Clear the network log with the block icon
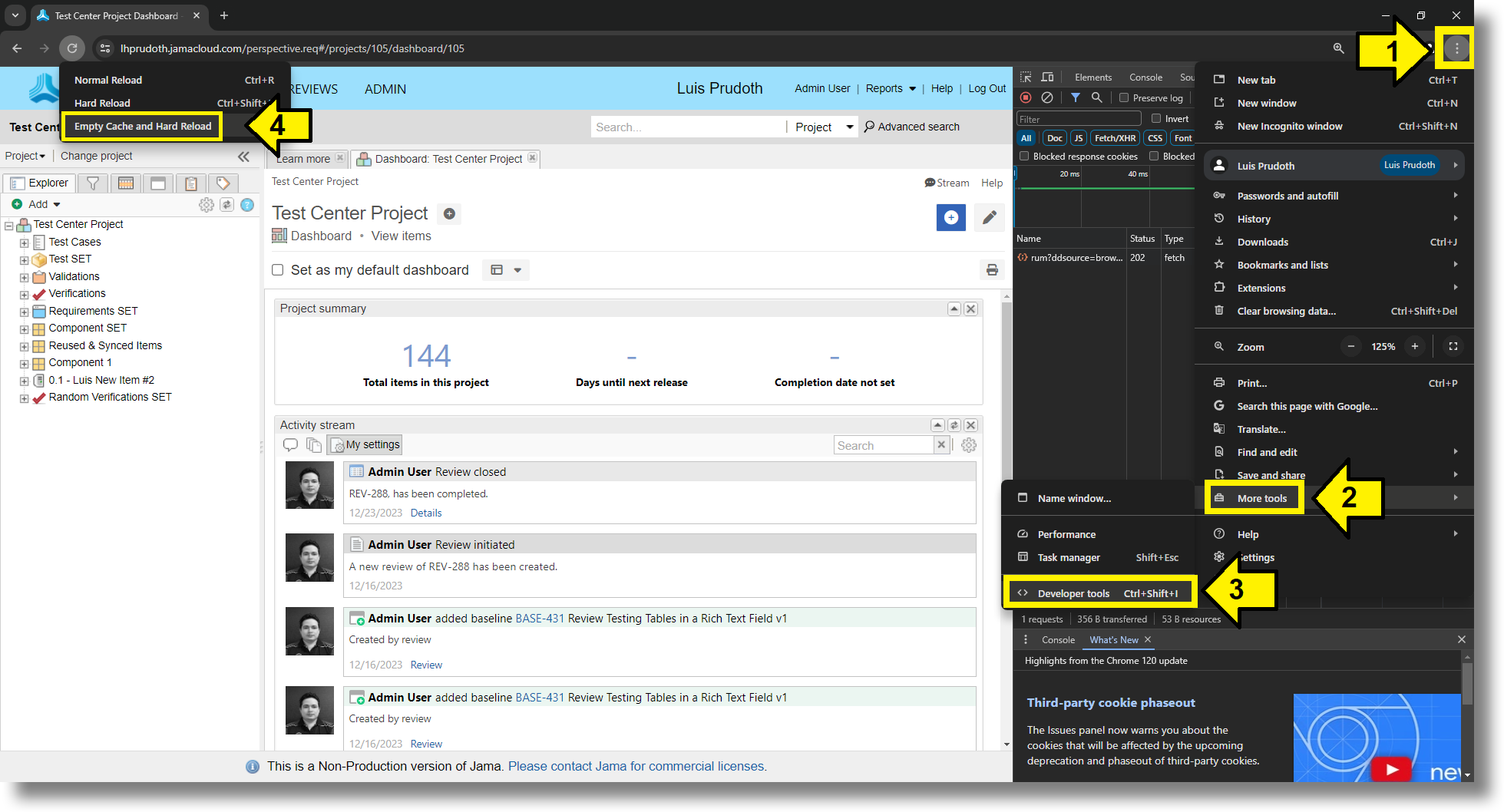Screen dimensions: 1504x812 [x=1047, y=97]
